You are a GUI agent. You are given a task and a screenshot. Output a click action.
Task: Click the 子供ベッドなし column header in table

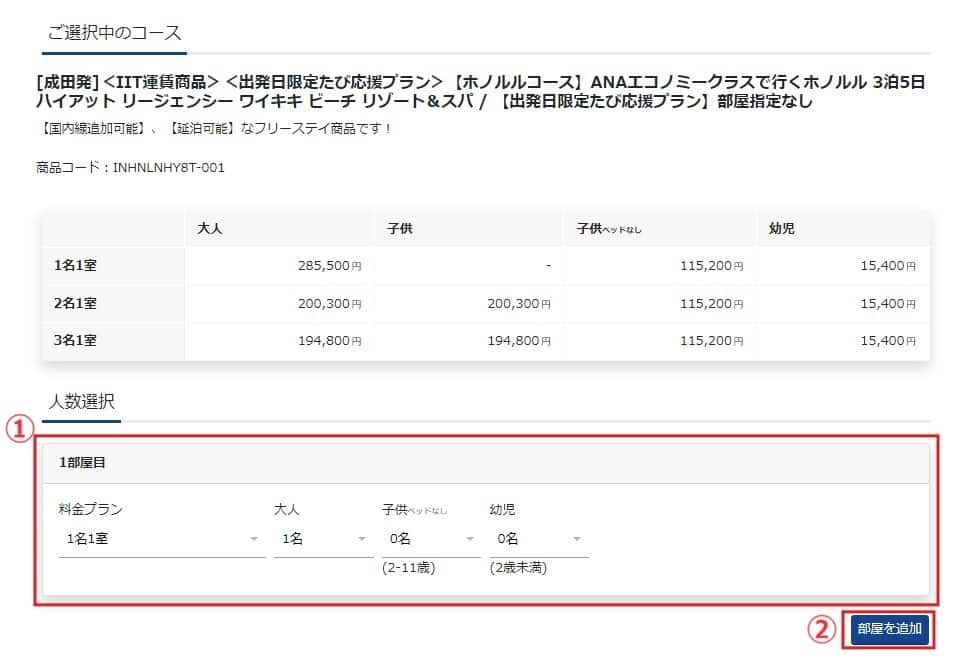(x=609, y=229)
